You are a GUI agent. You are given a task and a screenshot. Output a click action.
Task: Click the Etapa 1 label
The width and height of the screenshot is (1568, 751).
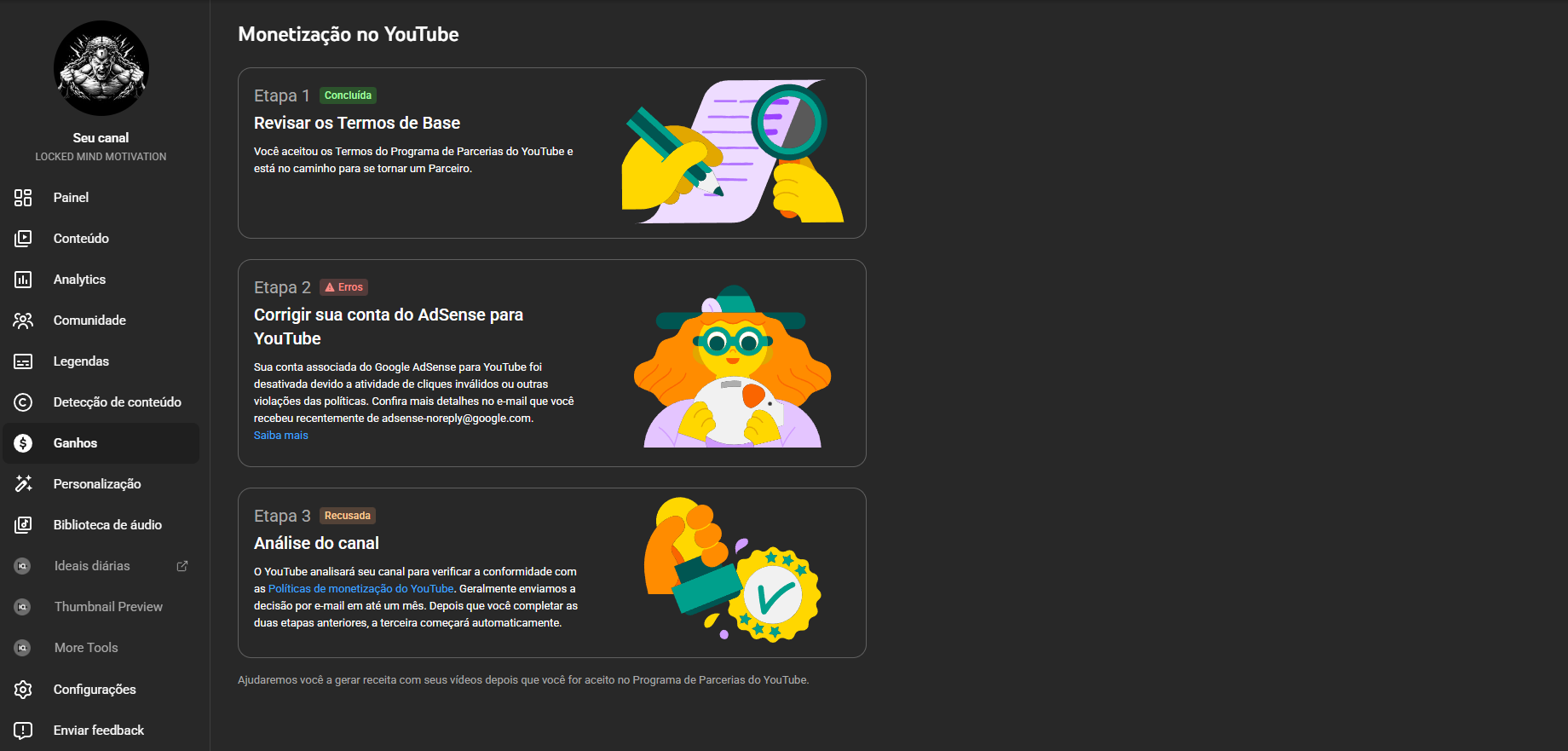[x=282, y=95]
